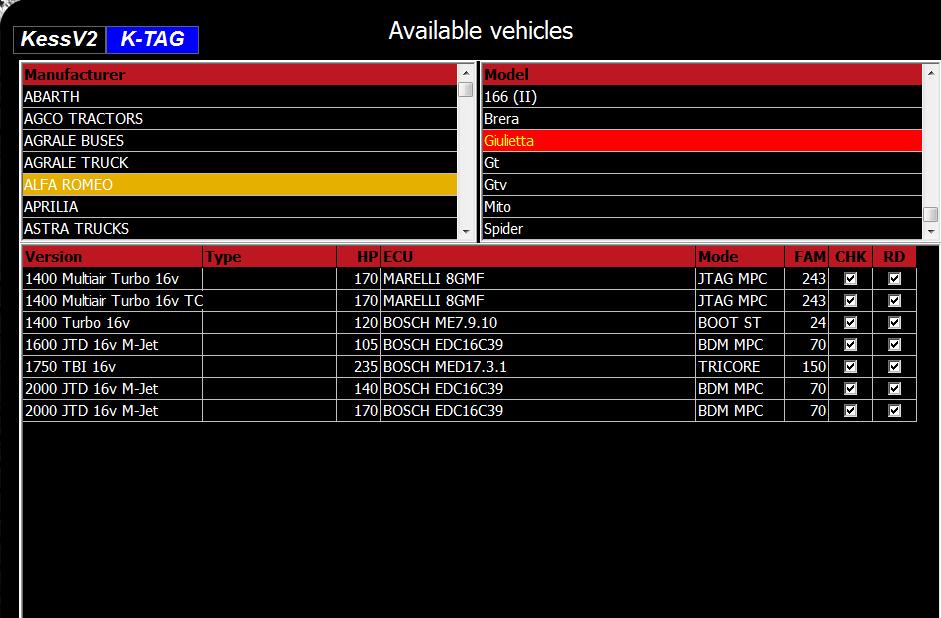
Task: Toggle CHK checkbox for 1400 Multiair Turbo 16v TC
Action: point(850,301)
